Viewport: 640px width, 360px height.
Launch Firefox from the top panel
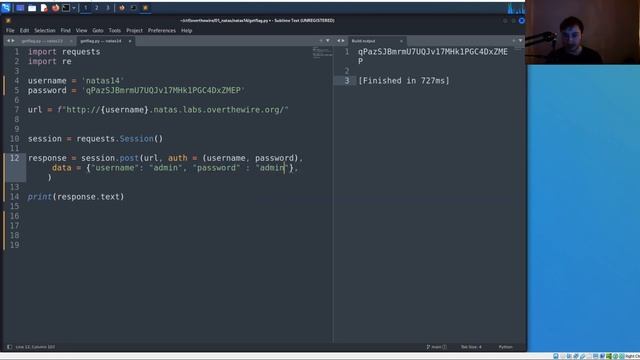coord(55,8)
